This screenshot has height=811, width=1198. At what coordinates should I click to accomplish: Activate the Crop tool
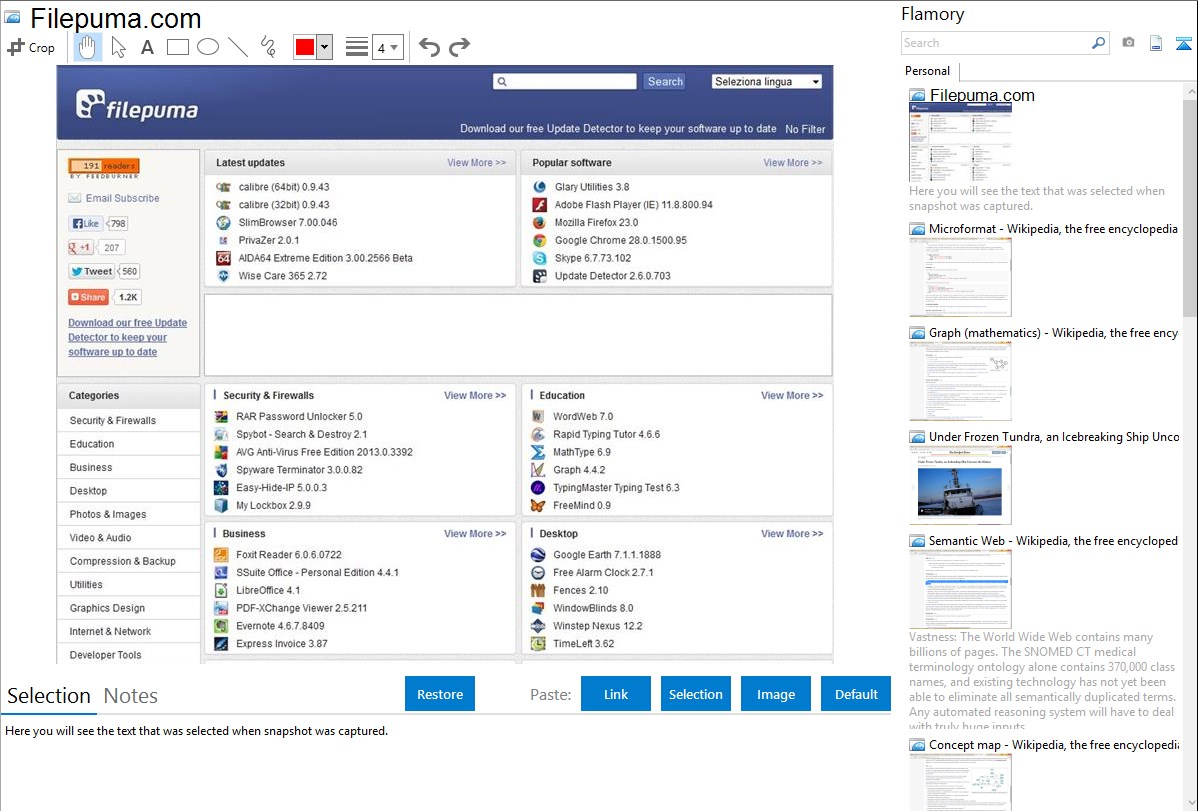[x=31, y=47]
